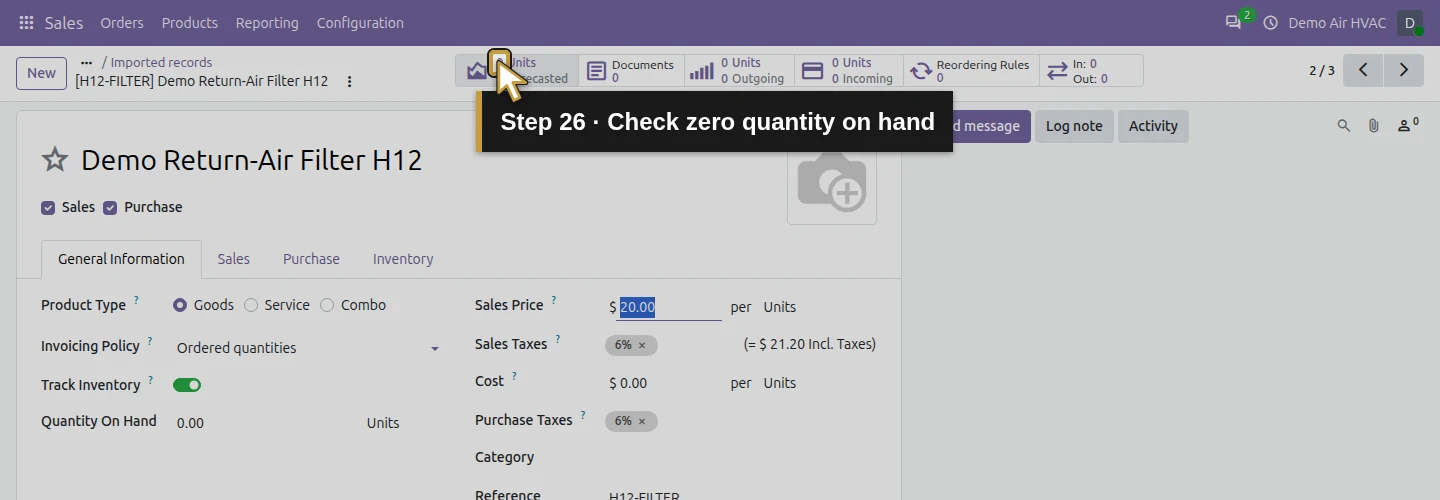This screenshot has height=500, width=1440.
Task: Search chatter messages magnifier icon
Action: coord(1344,126)
